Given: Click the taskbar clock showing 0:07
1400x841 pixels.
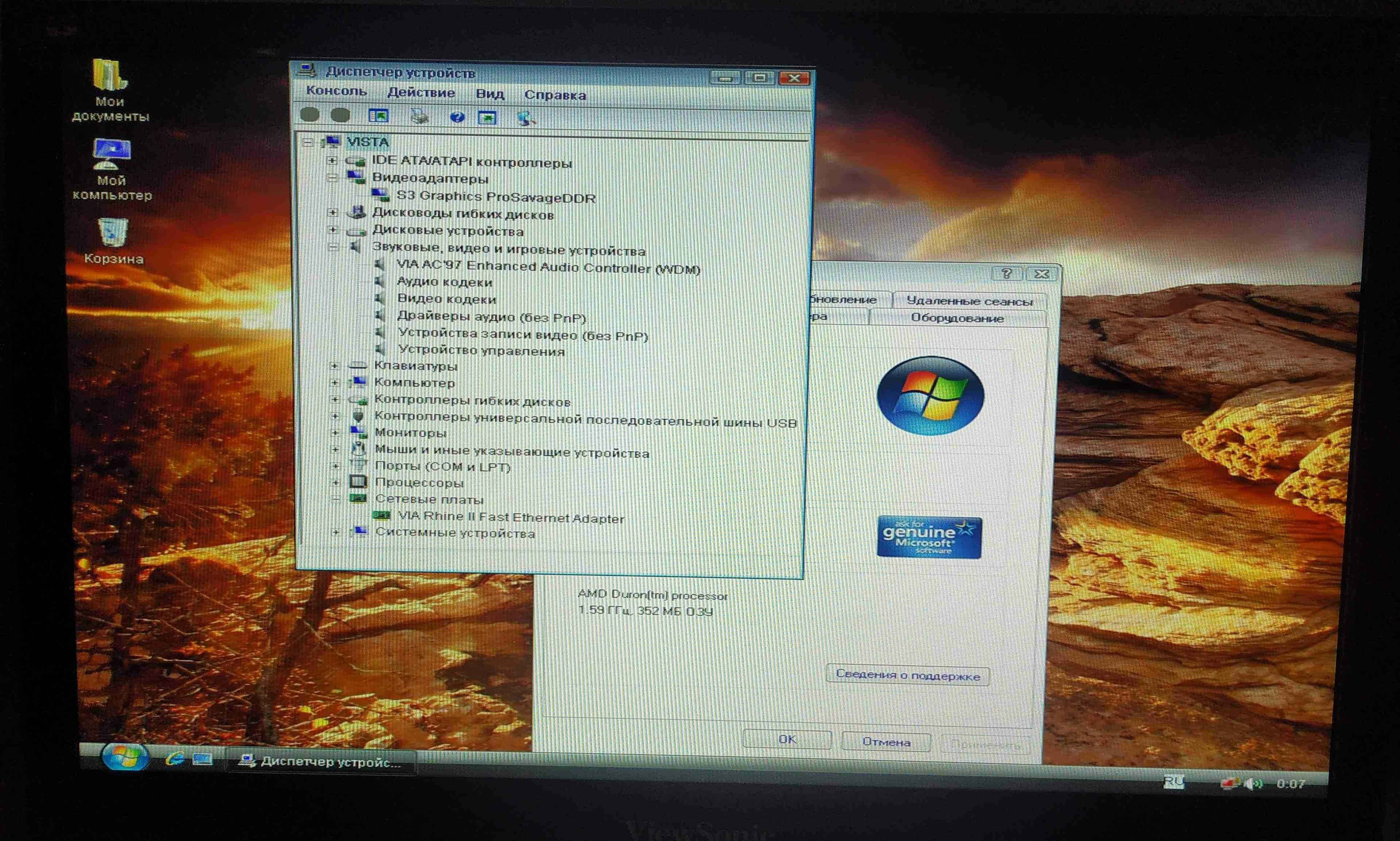Looking at the screenshot, I should tap(1291, 784).
